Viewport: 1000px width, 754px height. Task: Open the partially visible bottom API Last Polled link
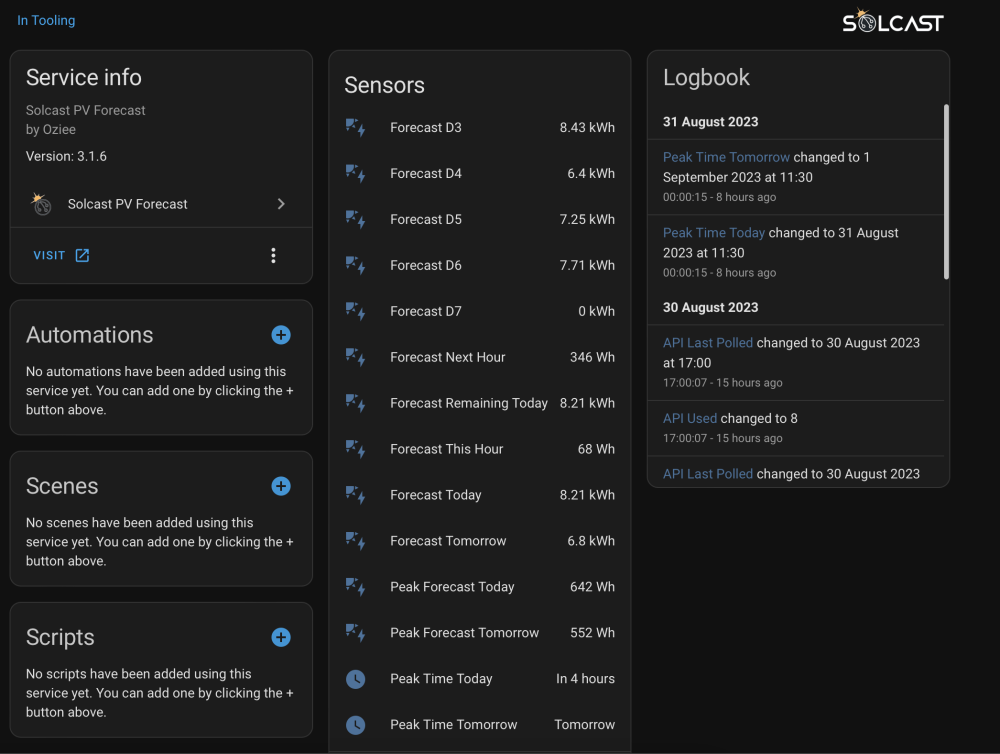tap(708, 474)
